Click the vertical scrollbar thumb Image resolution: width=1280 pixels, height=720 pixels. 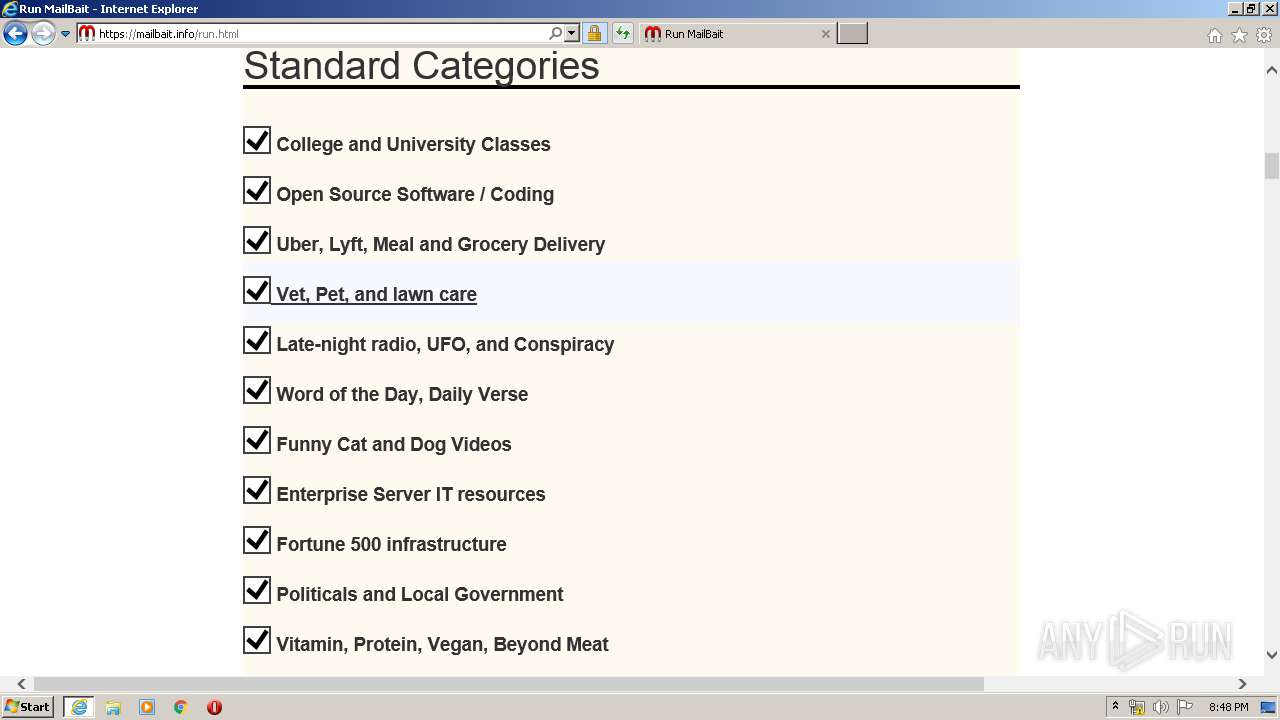tap(1272, 166)
